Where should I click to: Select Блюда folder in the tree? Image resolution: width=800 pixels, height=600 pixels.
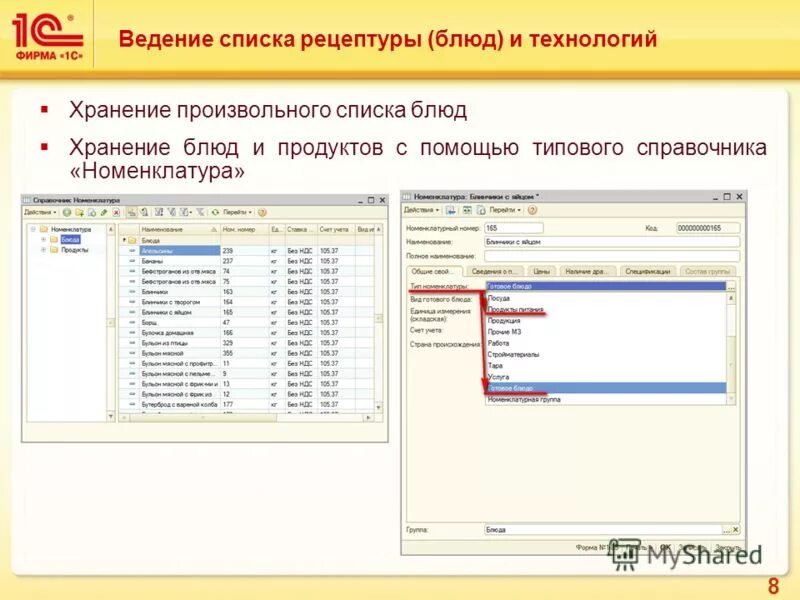(x=70, y=239)
